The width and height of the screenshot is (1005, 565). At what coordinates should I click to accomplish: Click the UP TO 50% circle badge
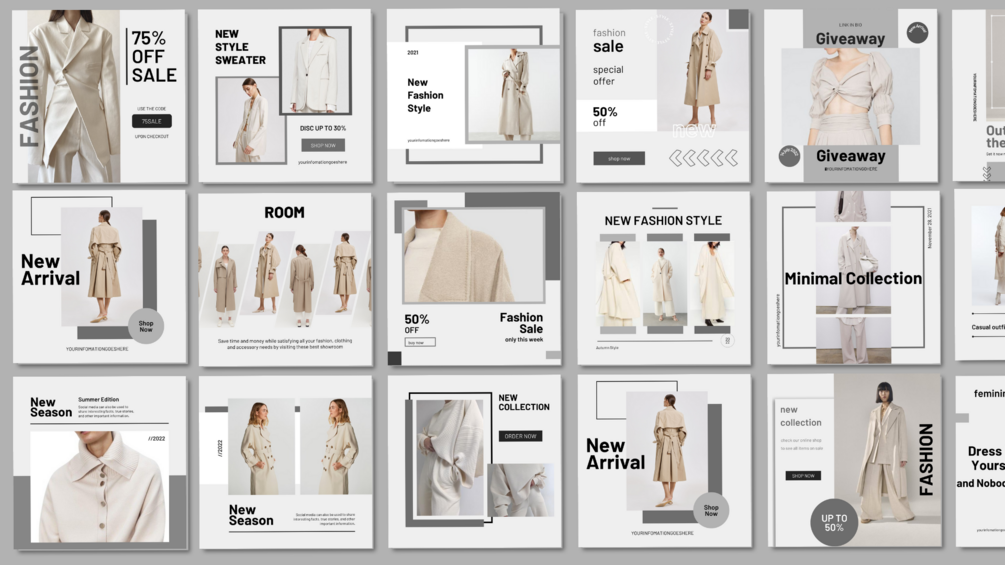pos(834,523)
